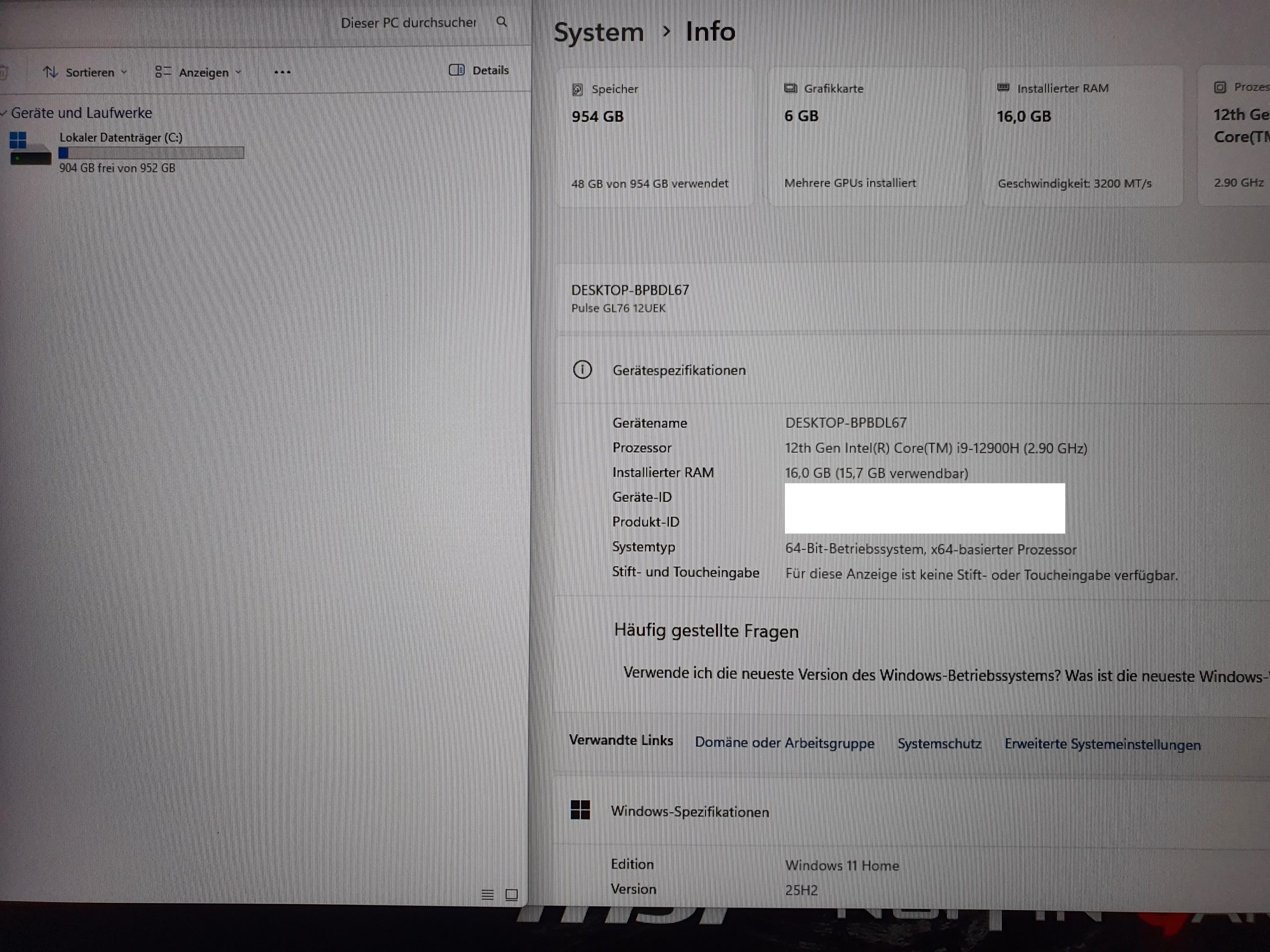Click the Dieser PC durchsuchen search field
Image resolution: width=1270 pixels, height=952 pixels.
click(x=408, y=23)
